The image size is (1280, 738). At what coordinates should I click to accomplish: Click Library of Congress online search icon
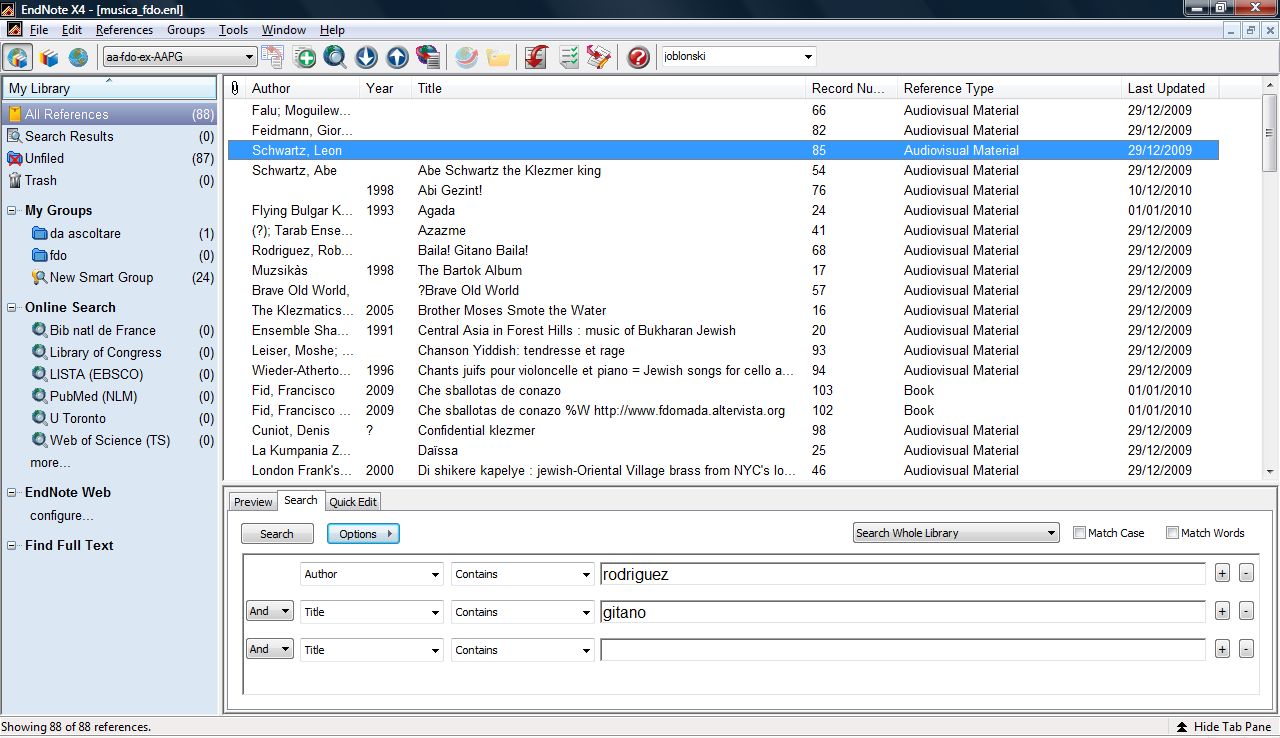pyautogui.click(x=39, y=352)
